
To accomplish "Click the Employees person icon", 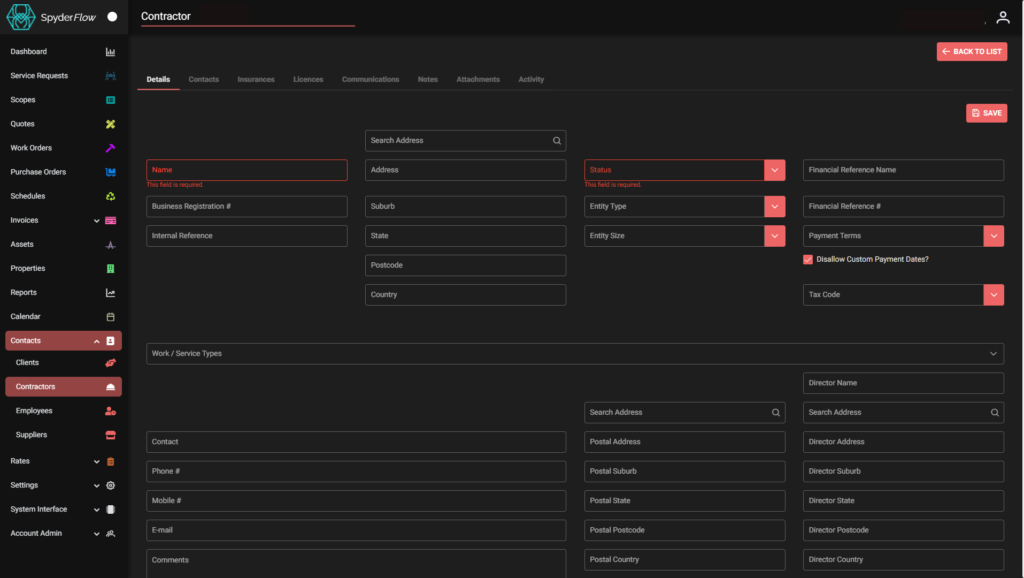I will pos(110,411).
